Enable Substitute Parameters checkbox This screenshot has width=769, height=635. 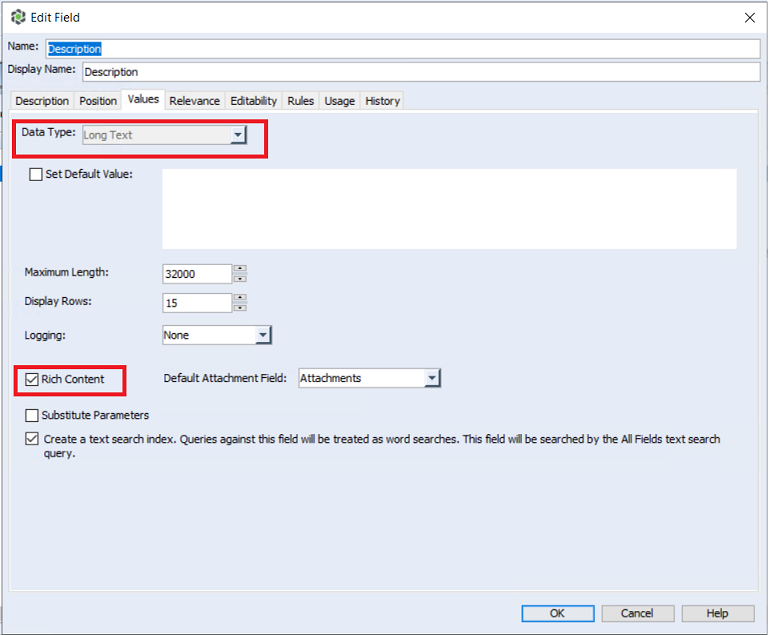(33, 415)
